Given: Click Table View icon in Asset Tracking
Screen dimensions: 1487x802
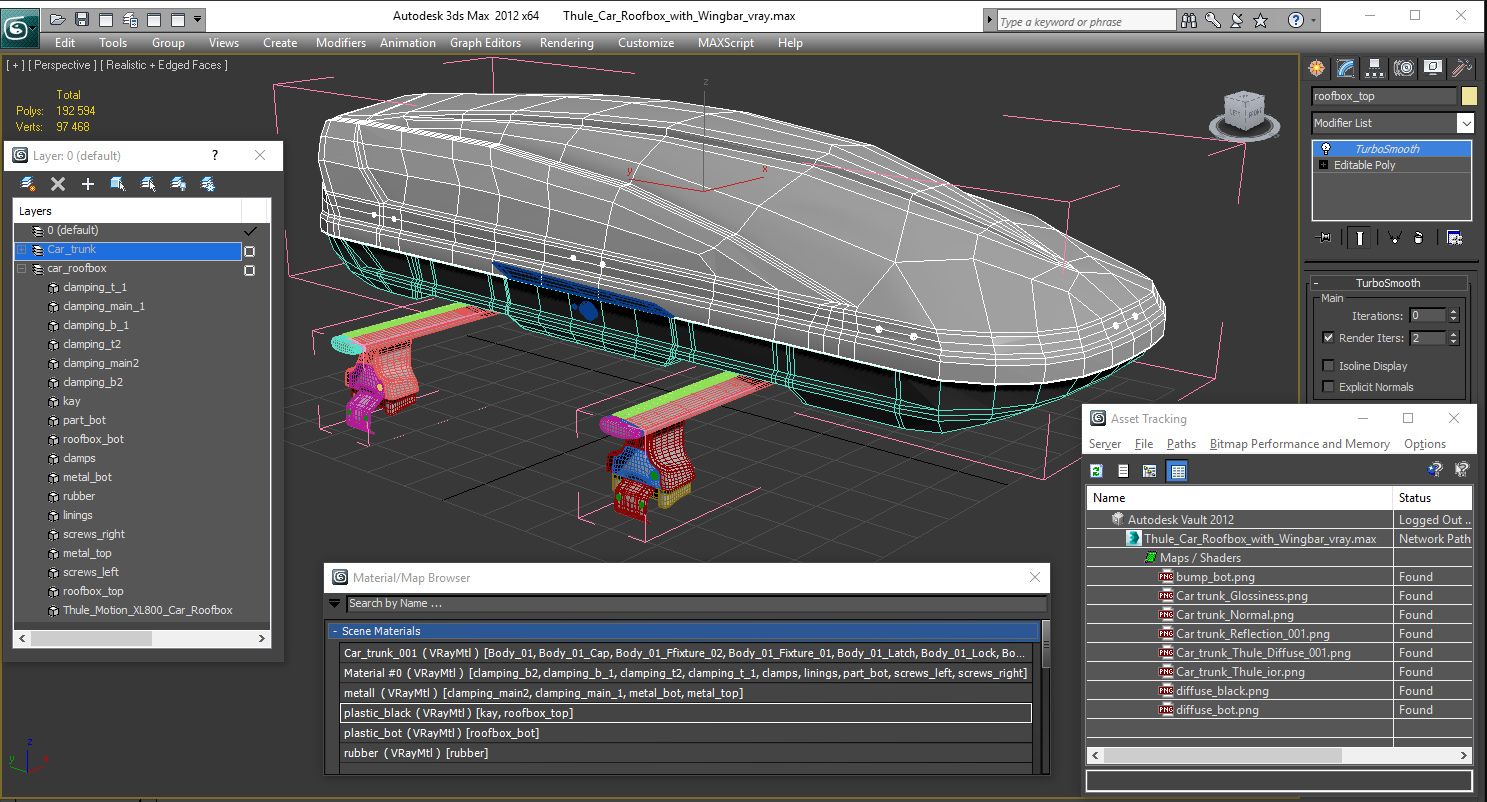Looking at the screenshot, I should [1177, 471].
